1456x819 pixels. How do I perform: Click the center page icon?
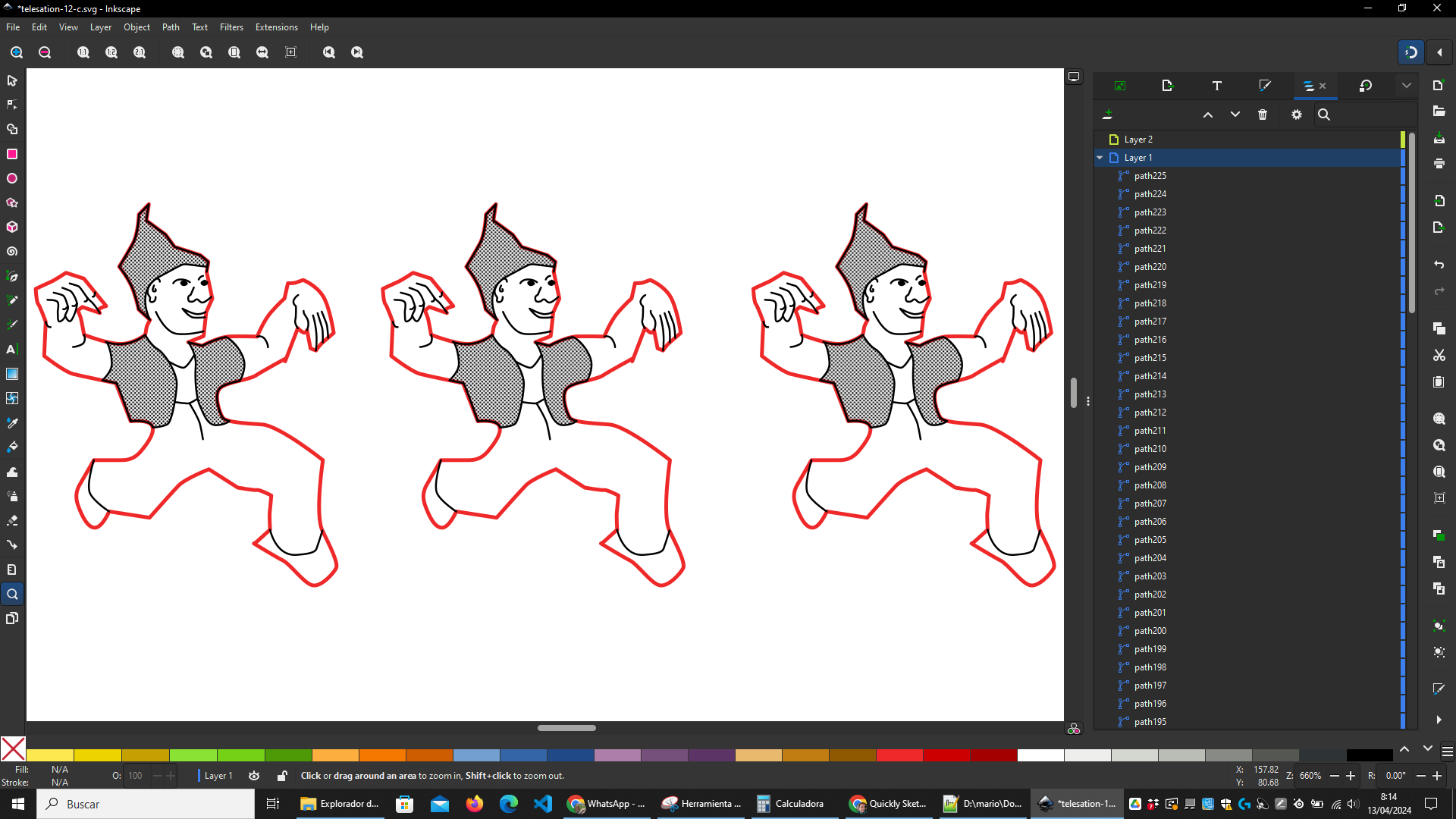(x=290, y=52)
